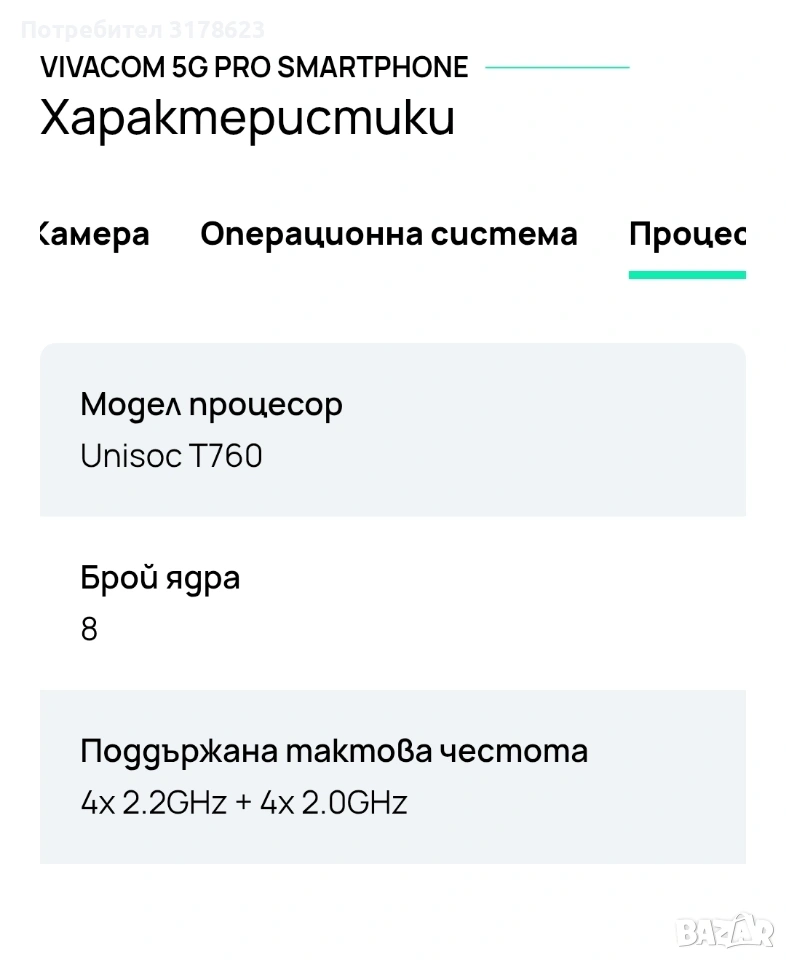Click the 4x 2.0GHz frequency text

pos(334,803)
